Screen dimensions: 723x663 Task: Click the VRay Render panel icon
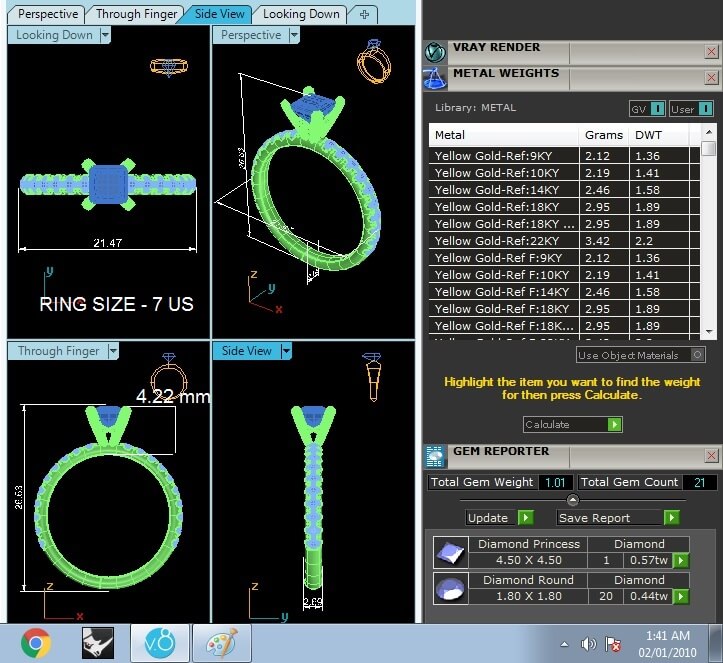coord(435,52)
